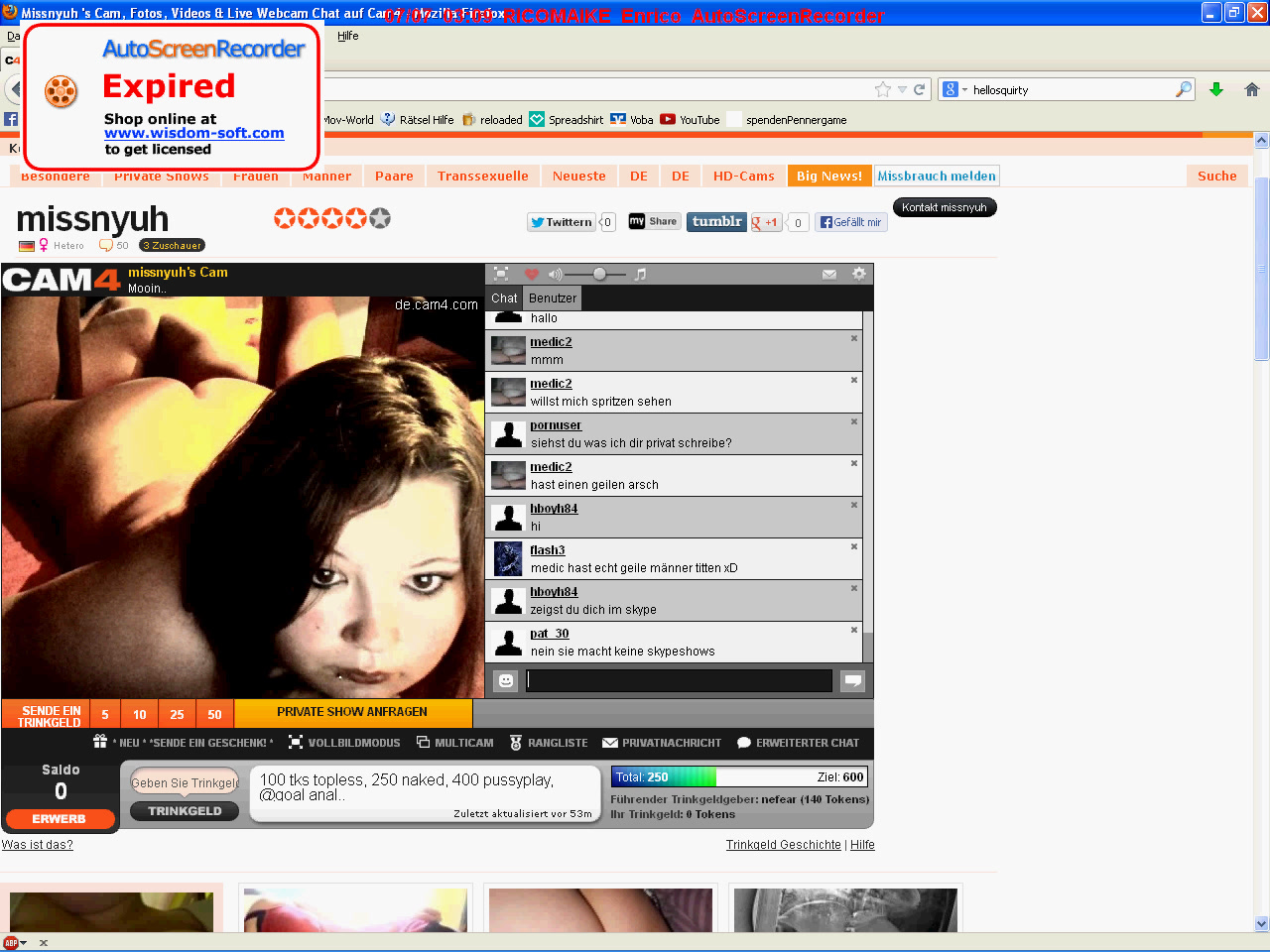Click the music note icon

coord(640,275)
